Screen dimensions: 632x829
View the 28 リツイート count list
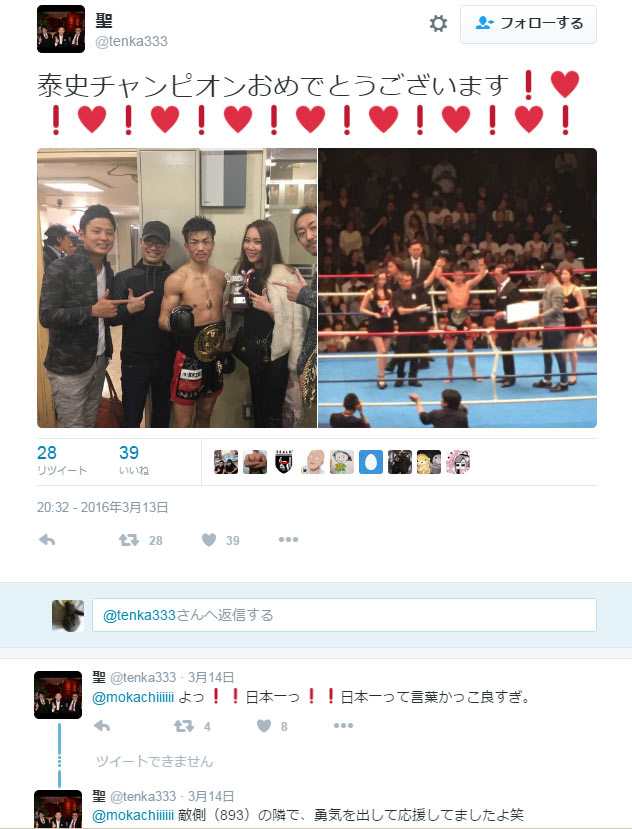click(x=62, y=460)
